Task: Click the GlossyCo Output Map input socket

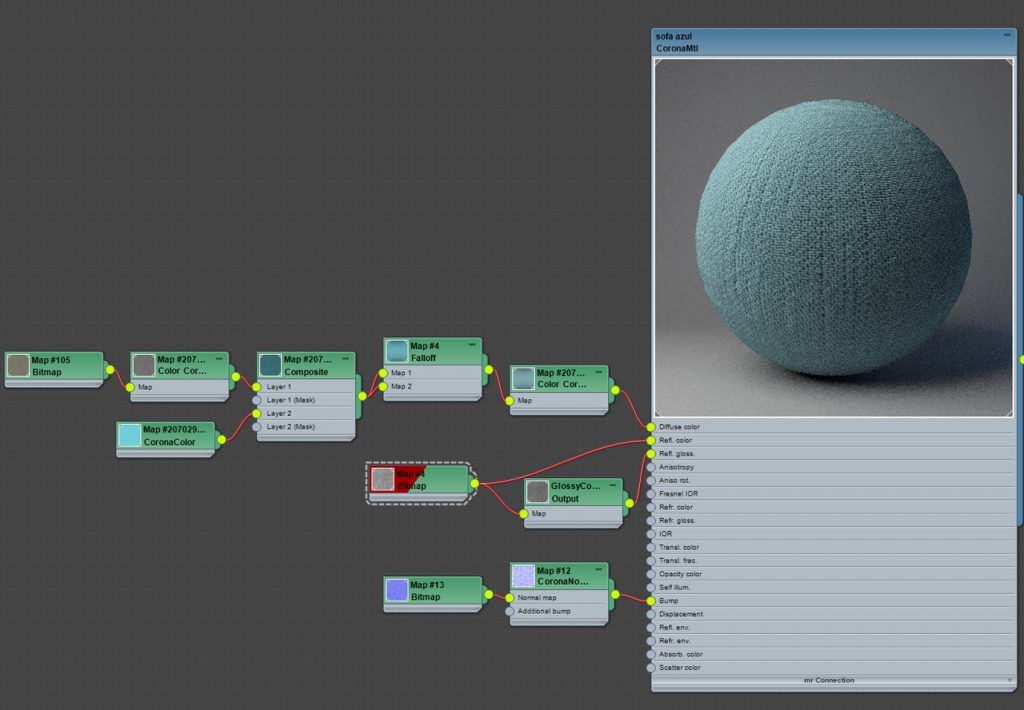Action: pyautogui.click(x=523, y=514)
